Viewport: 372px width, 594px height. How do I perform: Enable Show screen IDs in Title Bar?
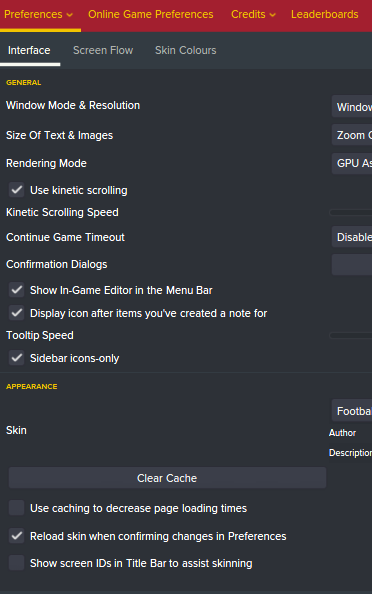(x=17, y=563)
